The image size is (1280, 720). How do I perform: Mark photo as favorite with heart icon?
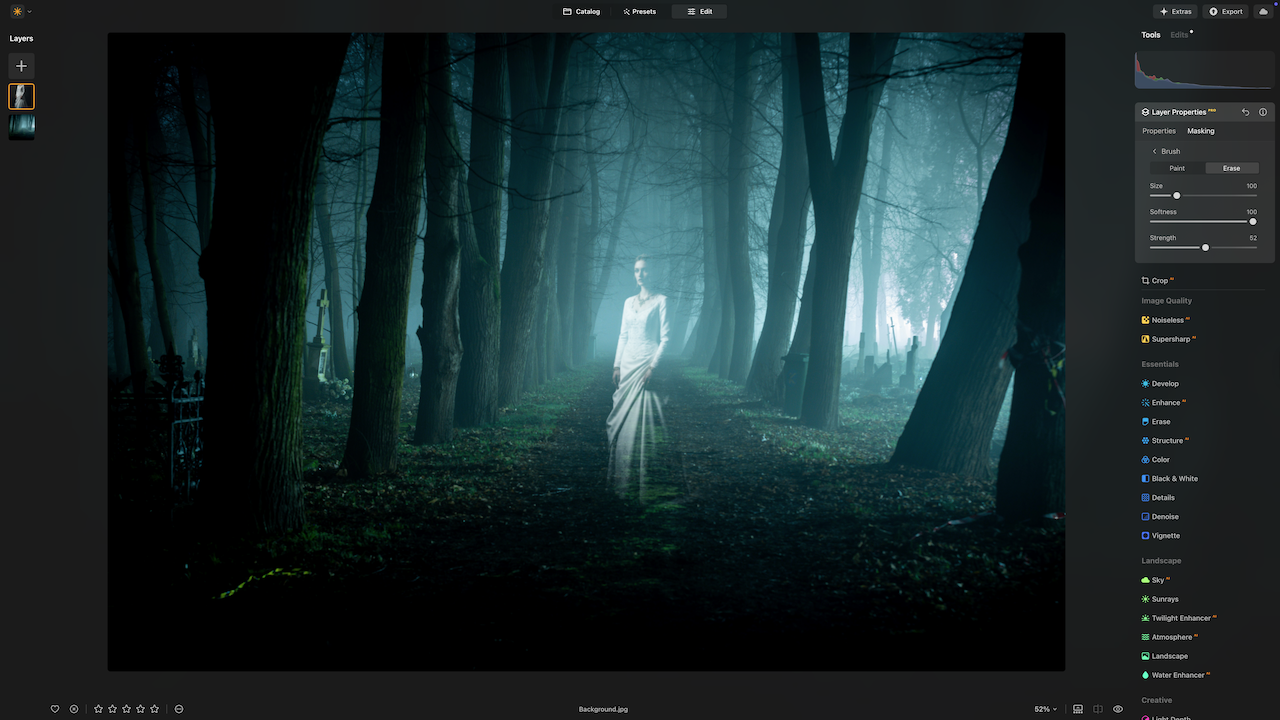[55, 709]
